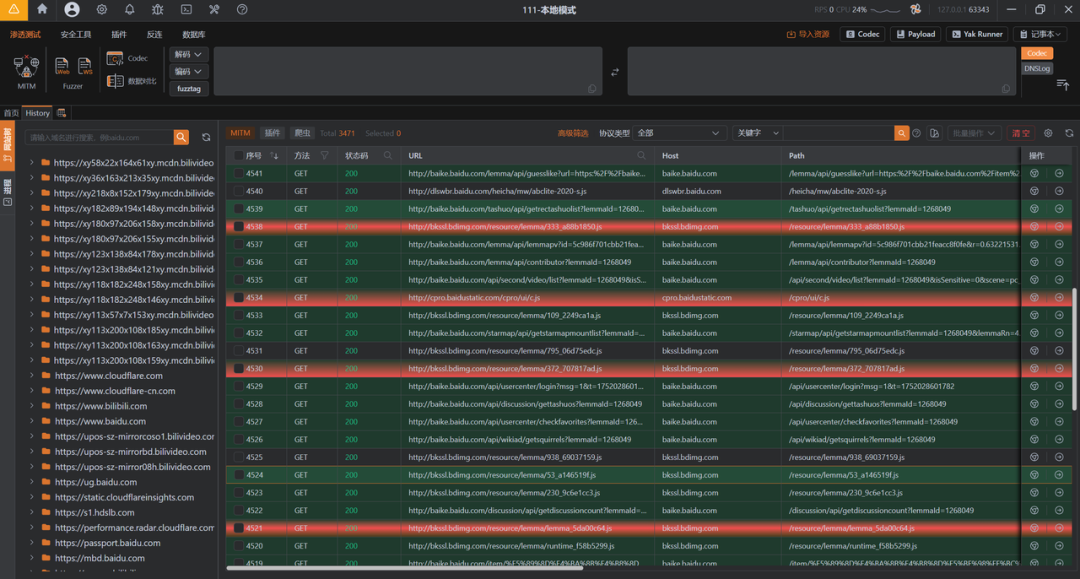Viewport: 1080px width, 579px height.
Task: Expand https://www.bilibili.com tree node
Action: coord(32,406)
